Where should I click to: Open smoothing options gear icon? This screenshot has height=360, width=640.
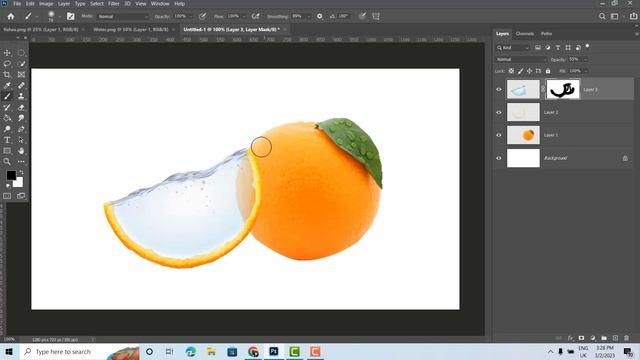click(x=320, y=16)
